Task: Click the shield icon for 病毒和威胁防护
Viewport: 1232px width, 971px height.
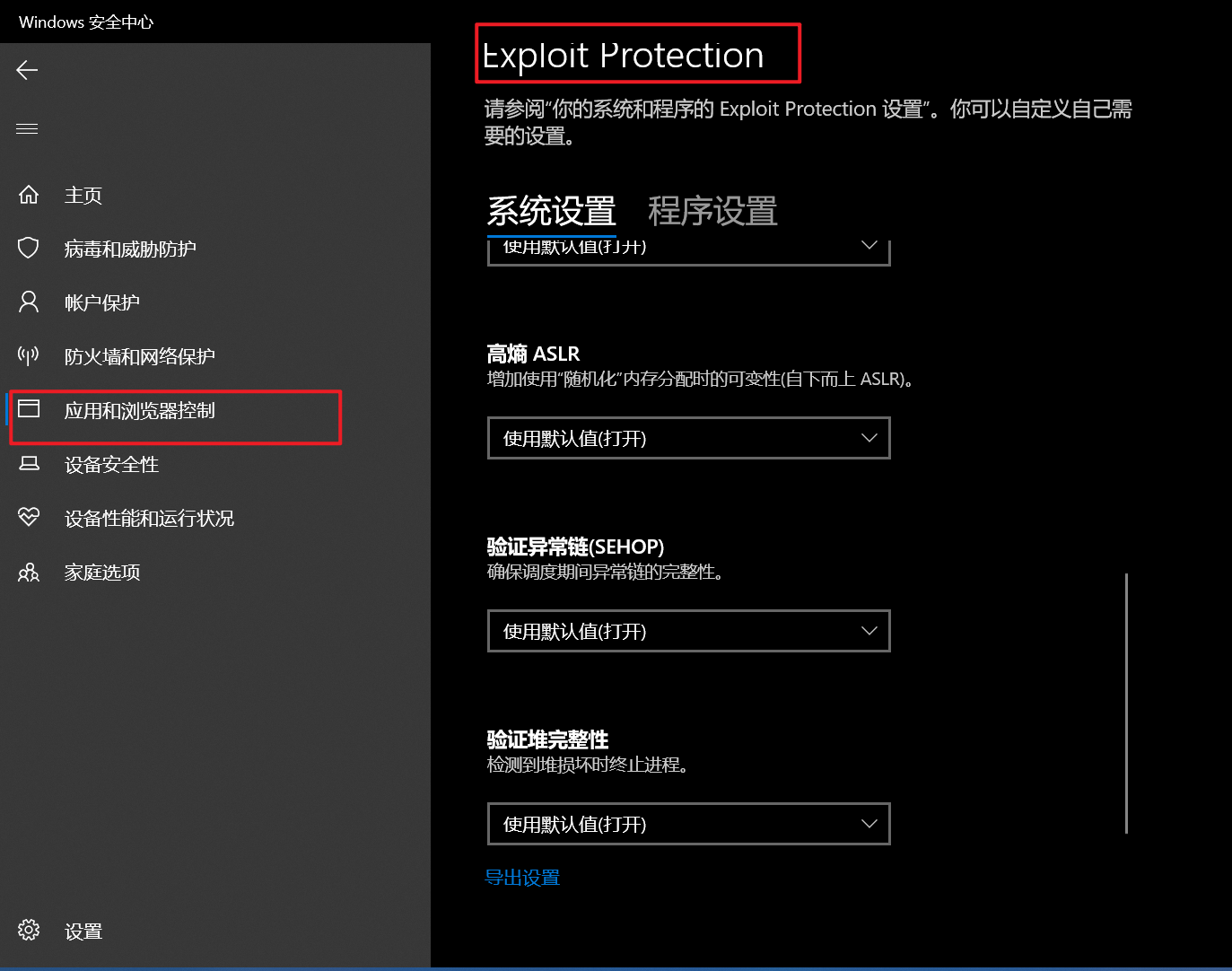Action: [x=29, y=248]
